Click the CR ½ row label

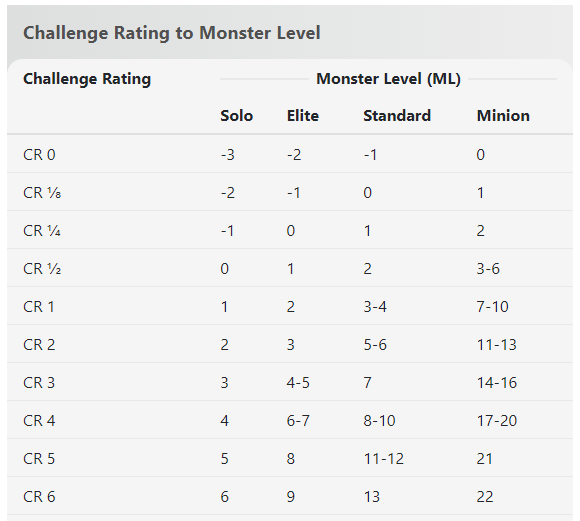click(42, 269)
